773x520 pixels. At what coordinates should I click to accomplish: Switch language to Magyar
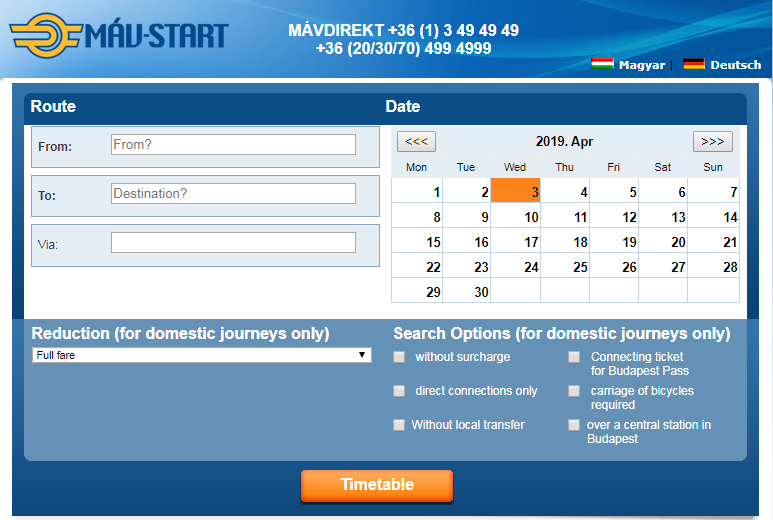641,65
